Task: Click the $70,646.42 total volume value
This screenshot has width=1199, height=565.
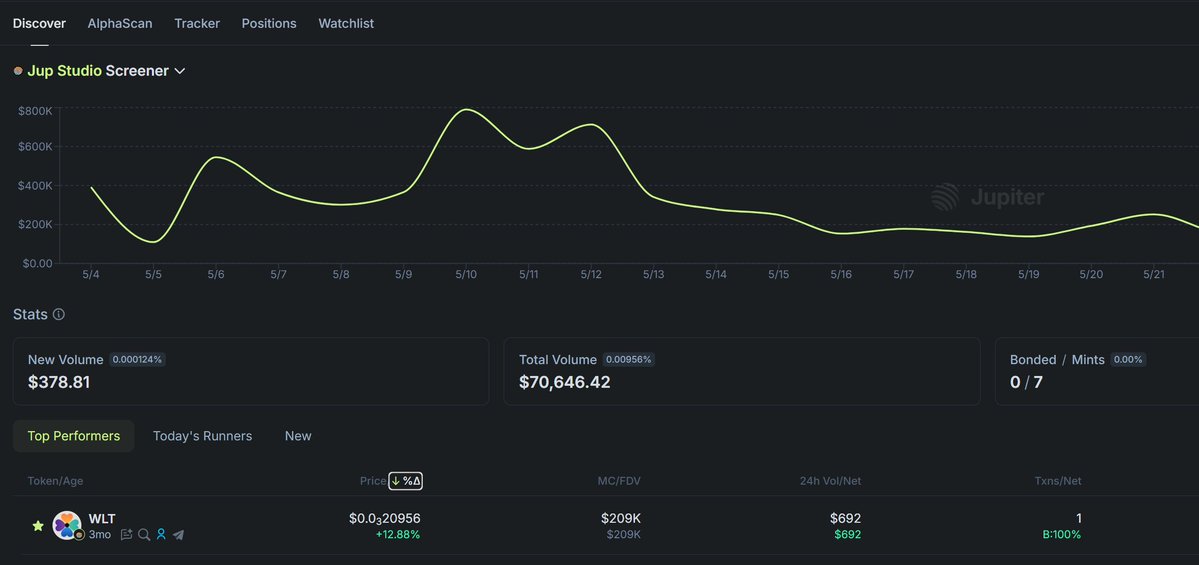Action: click(x=564, y=382)
